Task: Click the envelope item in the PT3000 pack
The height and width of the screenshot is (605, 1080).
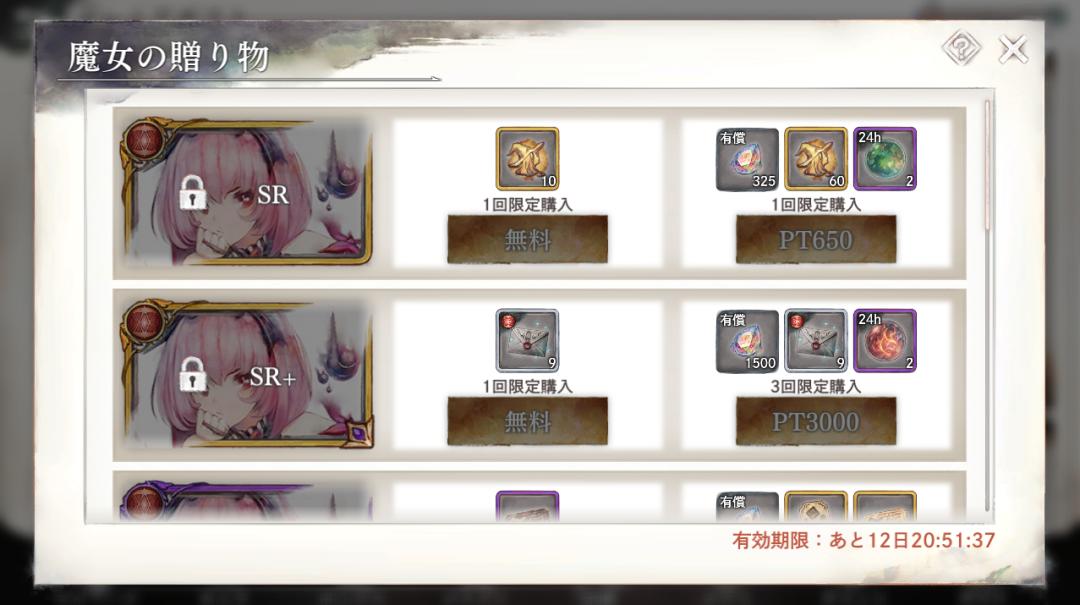Action: pyautogui.click(x=816, y=340)
